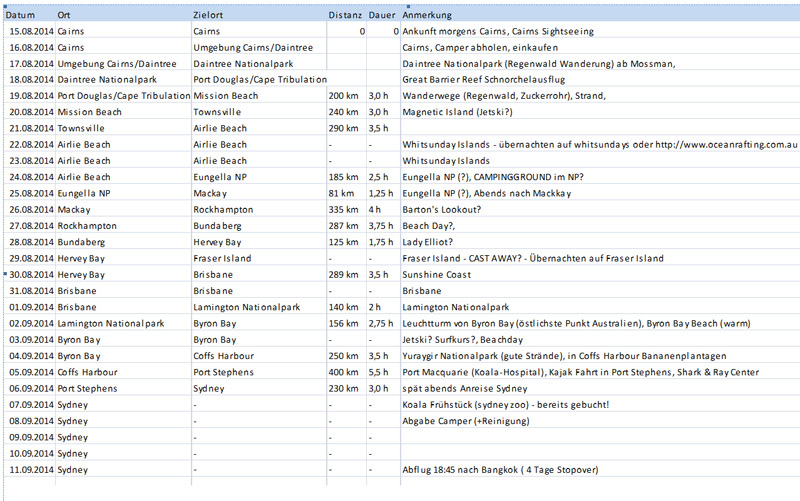Image resolution: width=800 pixels, height=501 pixels.
Task: Click note 'Abgabe Camper (+Reinigung)'
Action: tap(466, 421)
